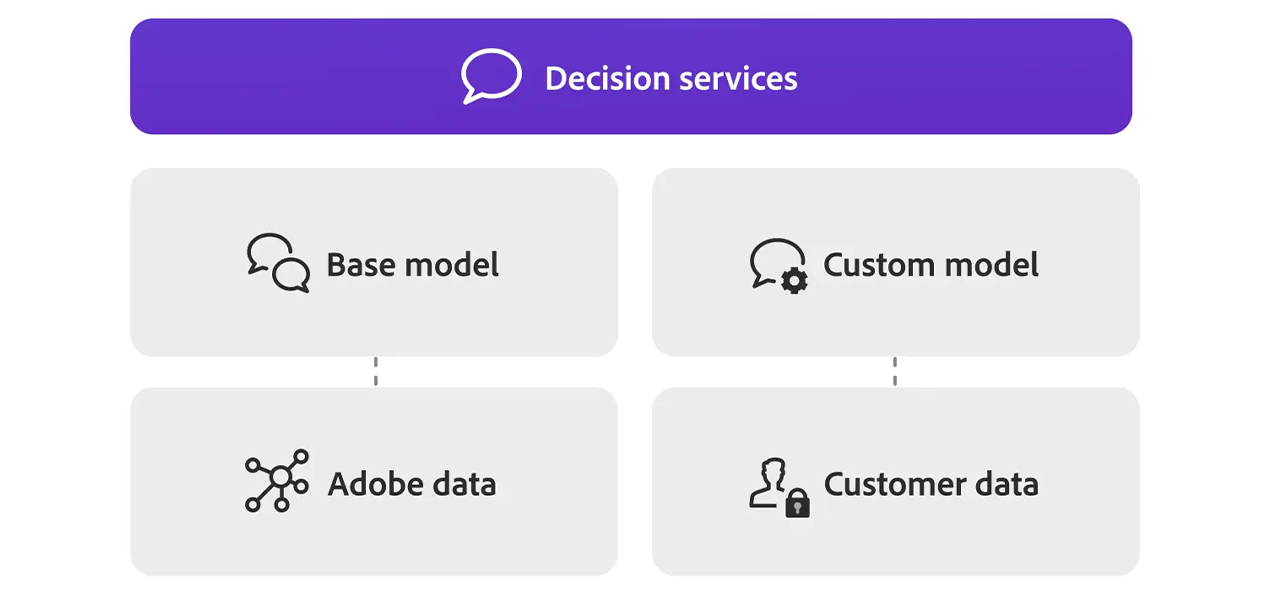Click the central hub node of Adobe data icon

tap(279, 478)
